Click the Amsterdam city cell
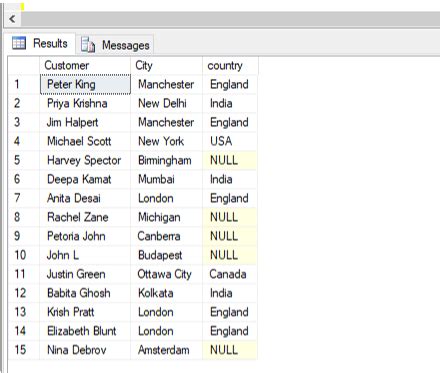The image size is (444, 373). (x=166, y=350)
